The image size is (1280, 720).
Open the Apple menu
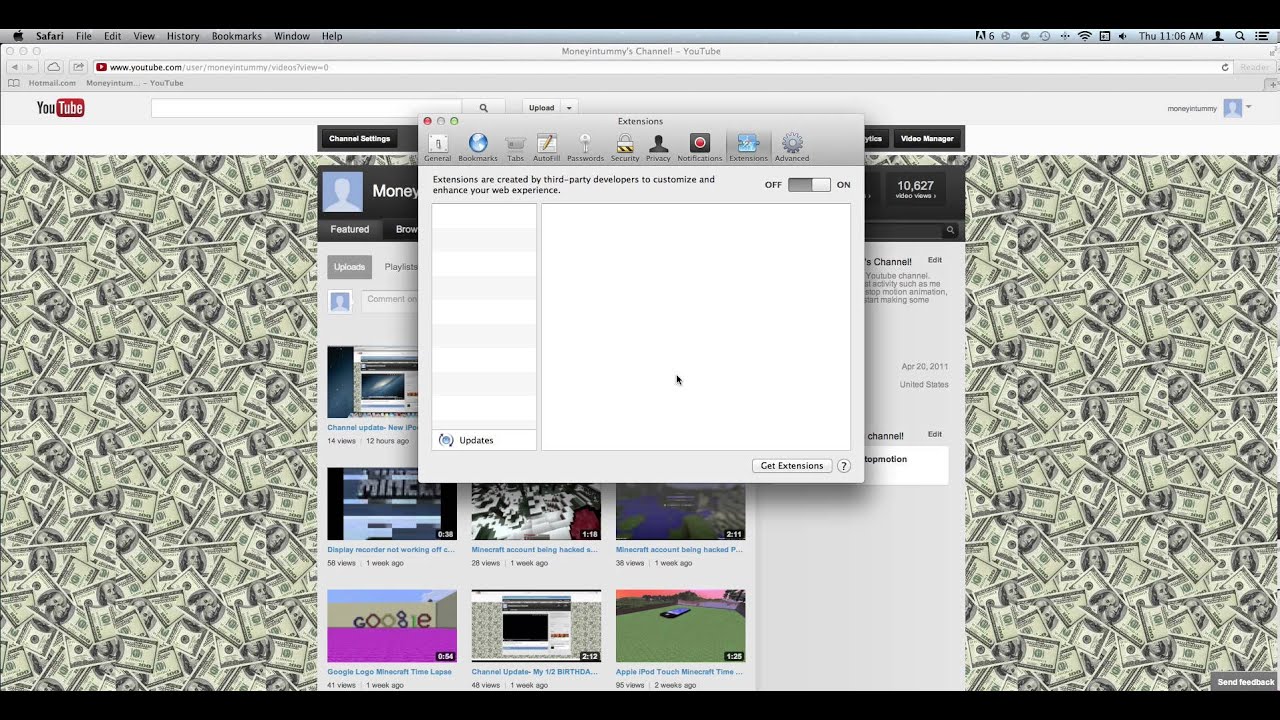(18, 36)
